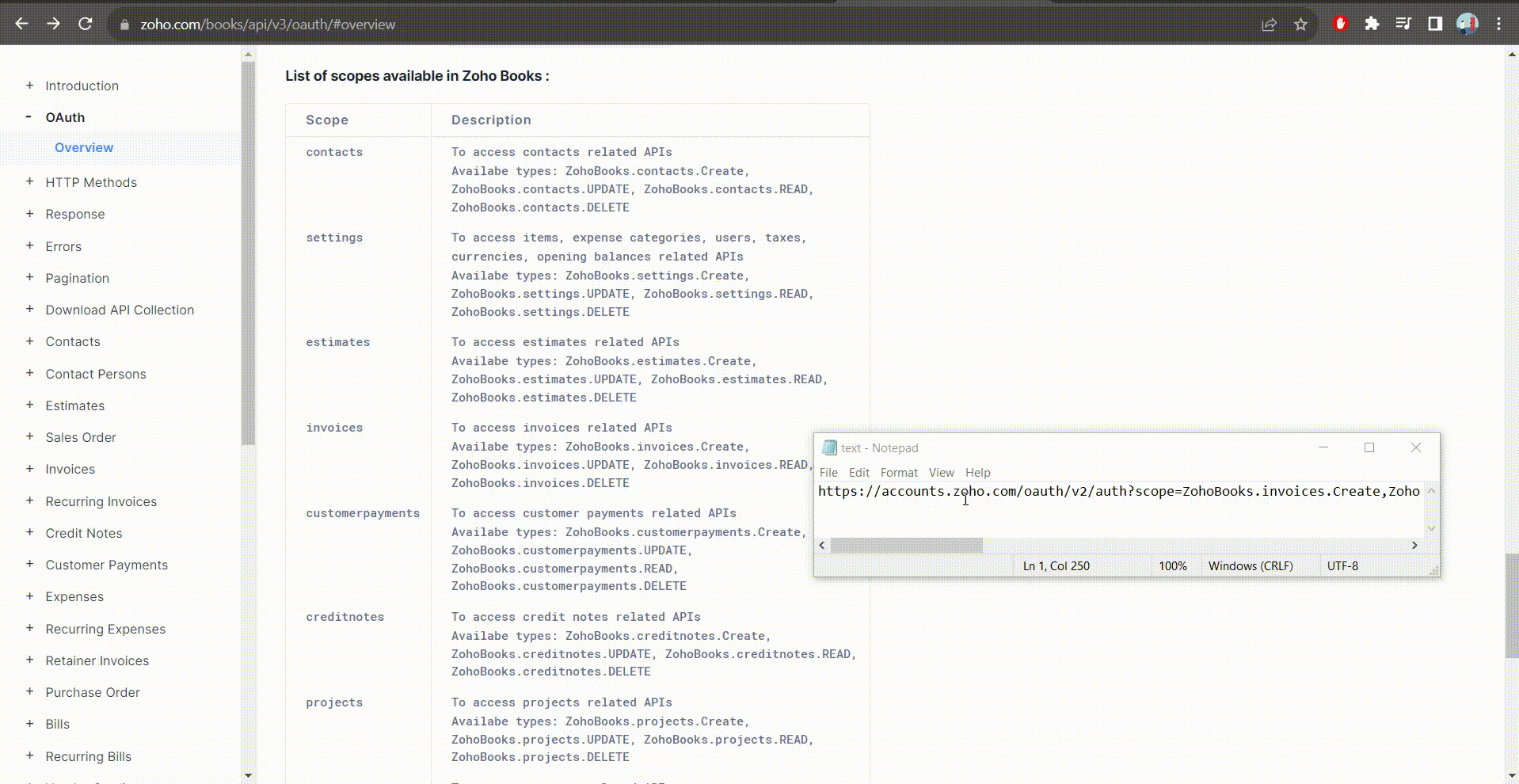Open the media control playlist icon

1403,24
